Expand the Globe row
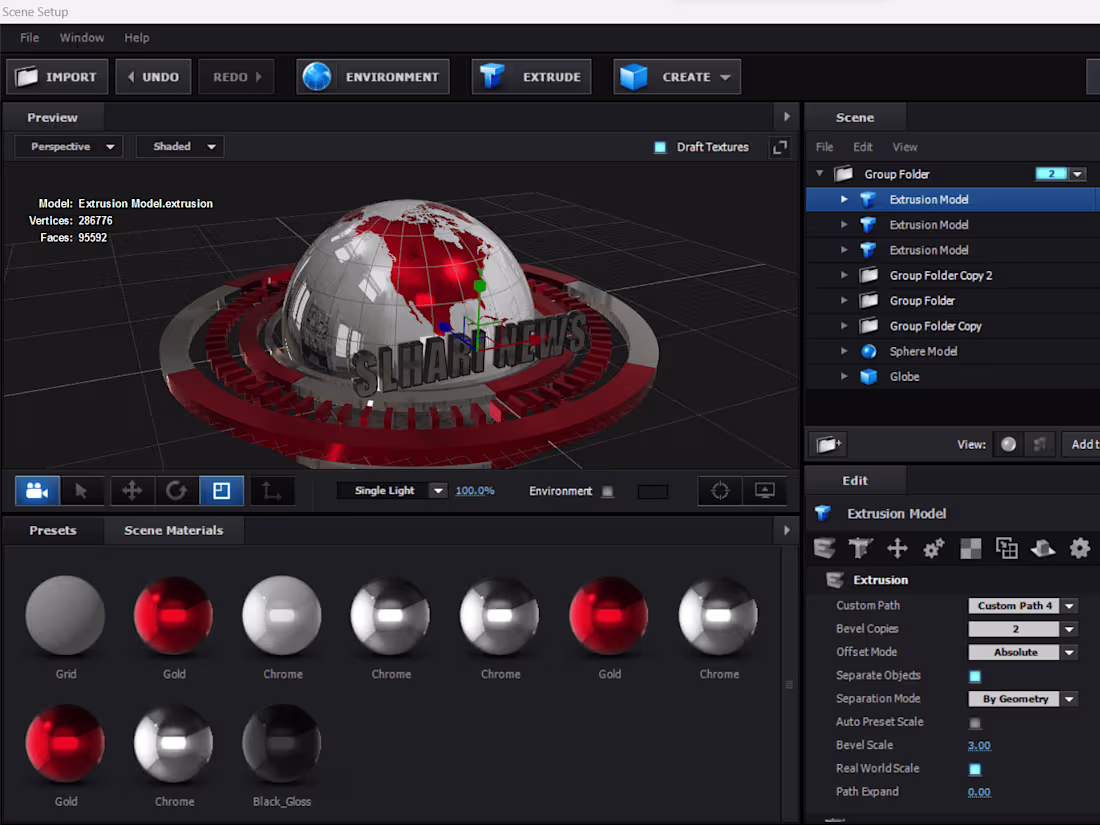 (x=844, y=376)
